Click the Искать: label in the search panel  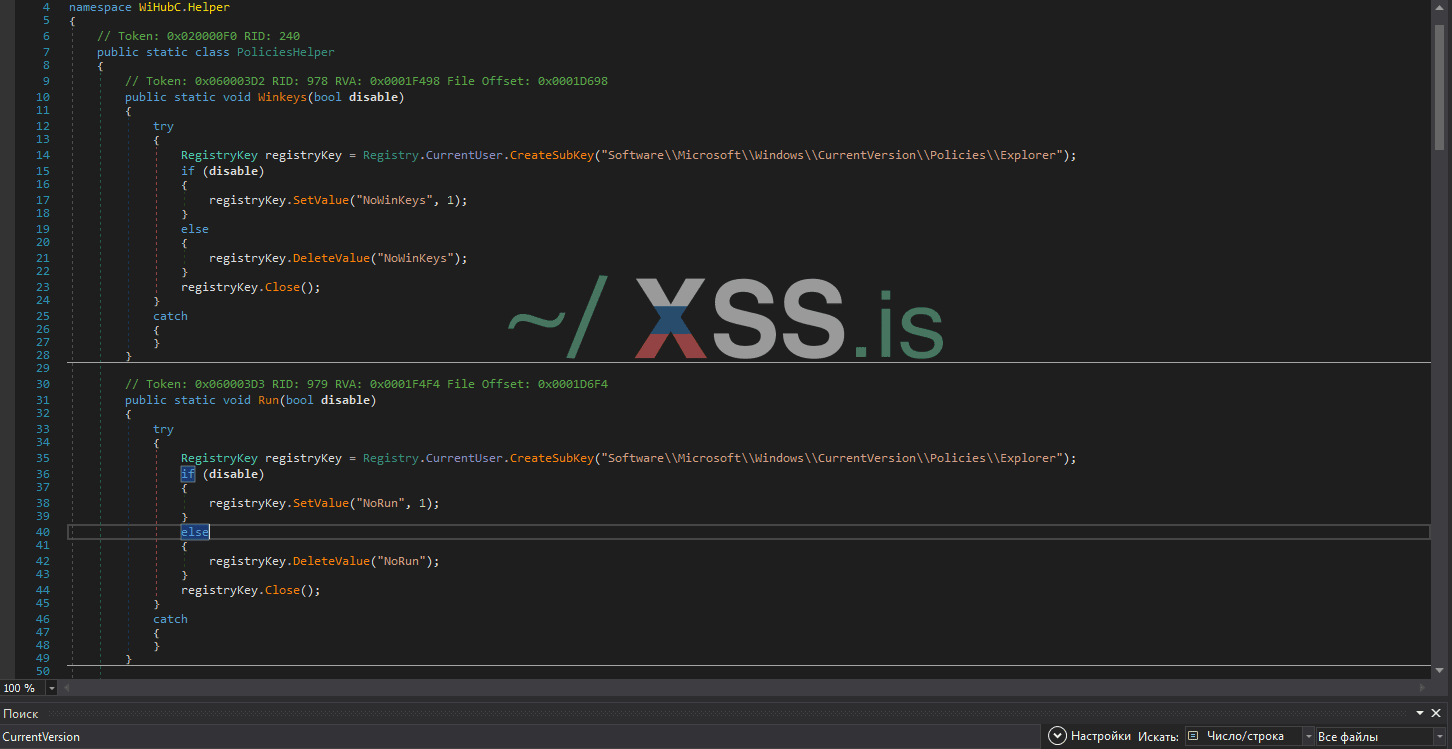[1158, 736]
